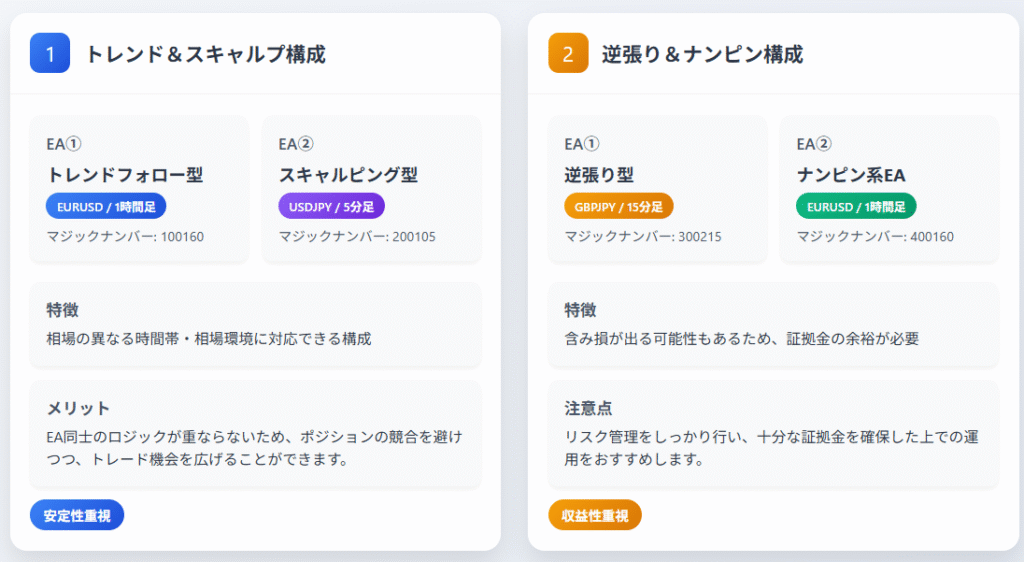Click the USDJPY / 5分足 purple pill

tap(332, 206)
